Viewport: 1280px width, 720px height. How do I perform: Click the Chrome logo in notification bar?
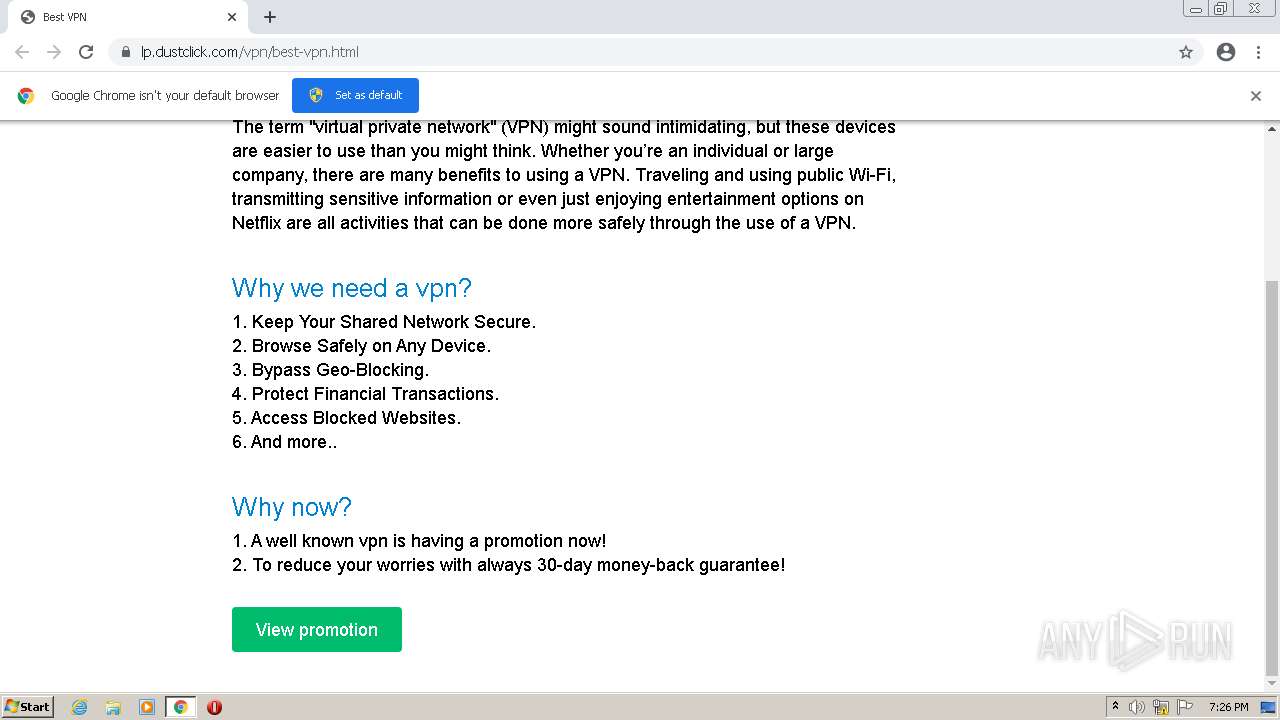click(26, 96)
